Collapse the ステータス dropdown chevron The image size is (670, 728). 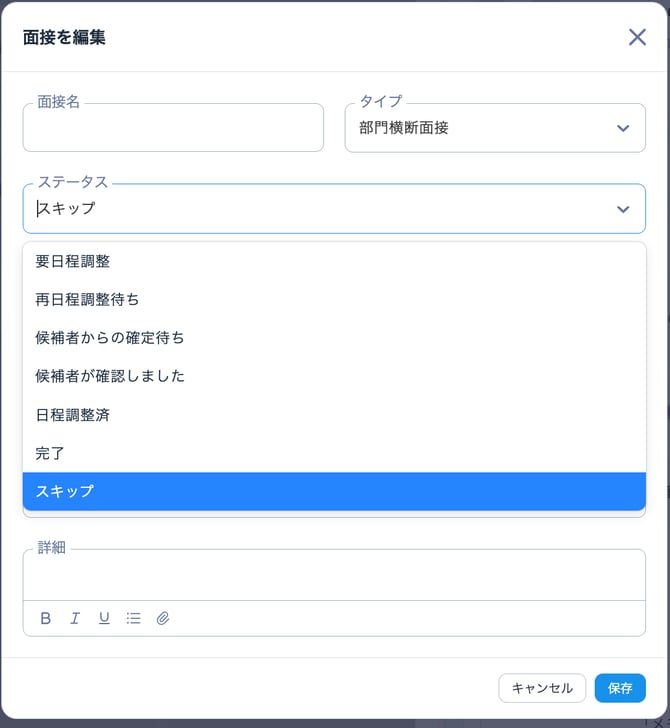623,209
